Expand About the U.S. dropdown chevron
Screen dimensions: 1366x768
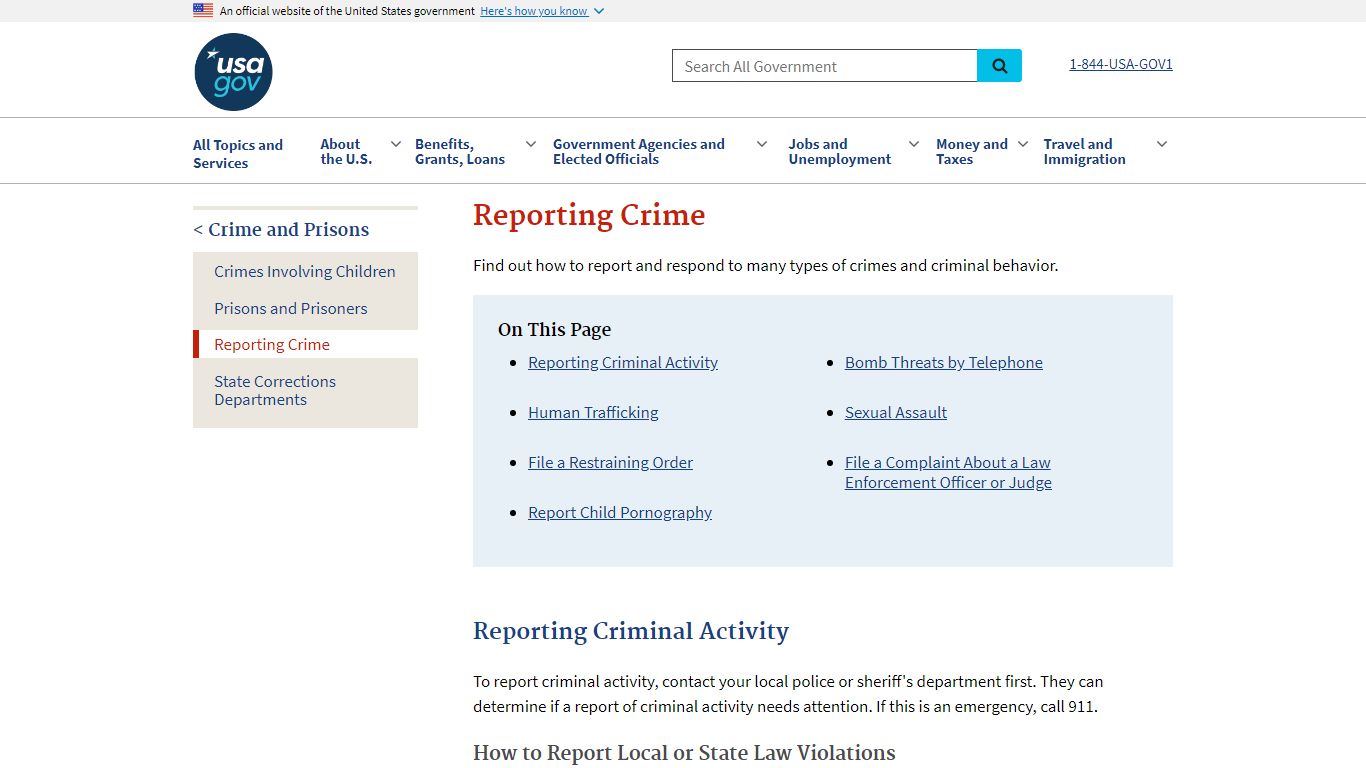click(396, 144)
